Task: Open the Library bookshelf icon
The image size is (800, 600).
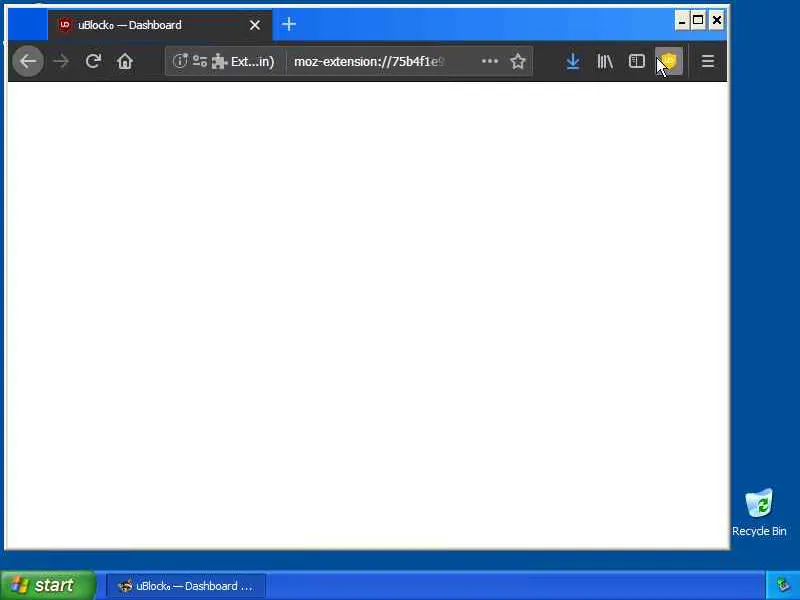Action: tap(605, 61)
